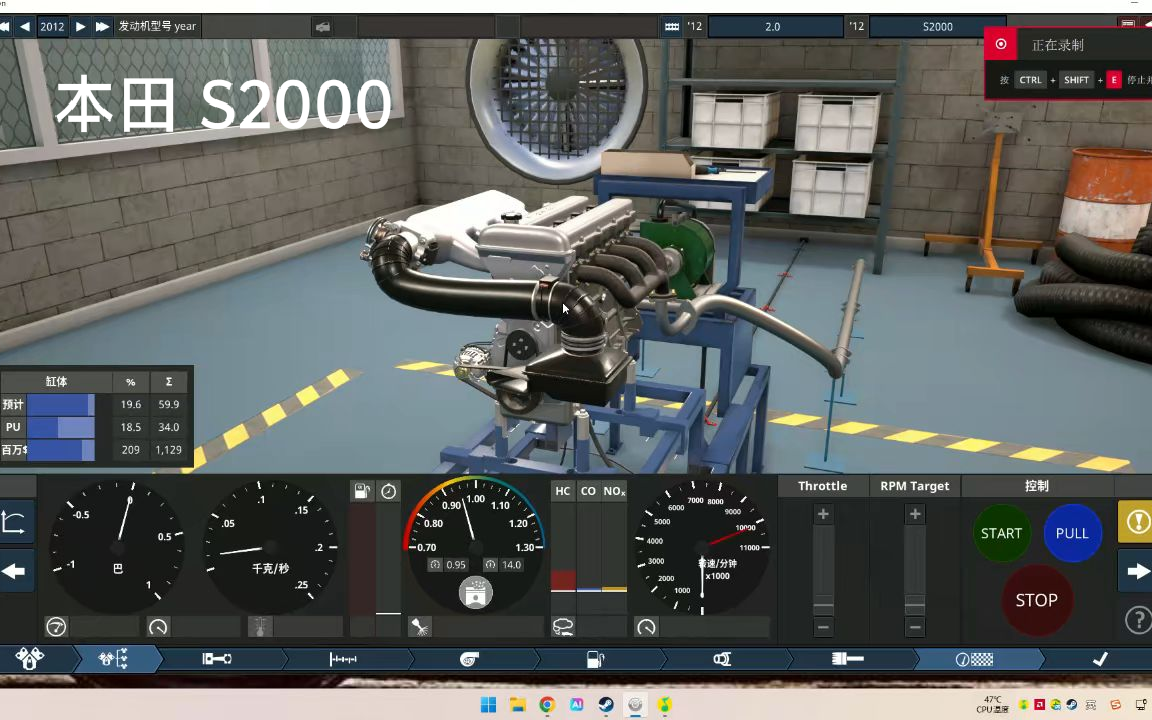Select the NOx emissions column header
The height and width of the screenshot is (720, 1152).
coord(614,492)
